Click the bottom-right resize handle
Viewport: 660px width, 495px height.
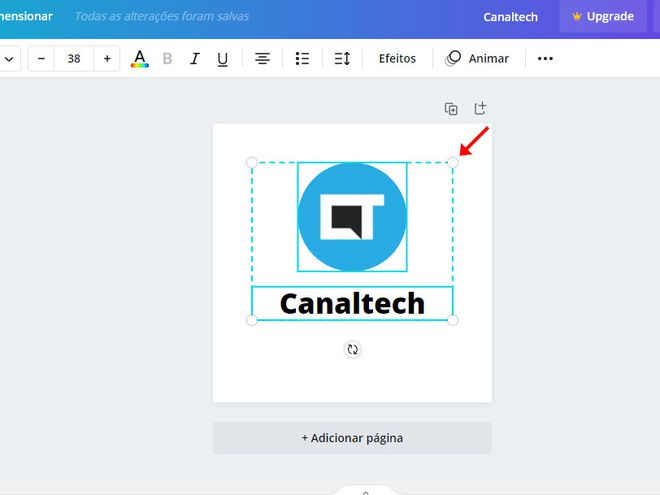(x=452, y=320)
